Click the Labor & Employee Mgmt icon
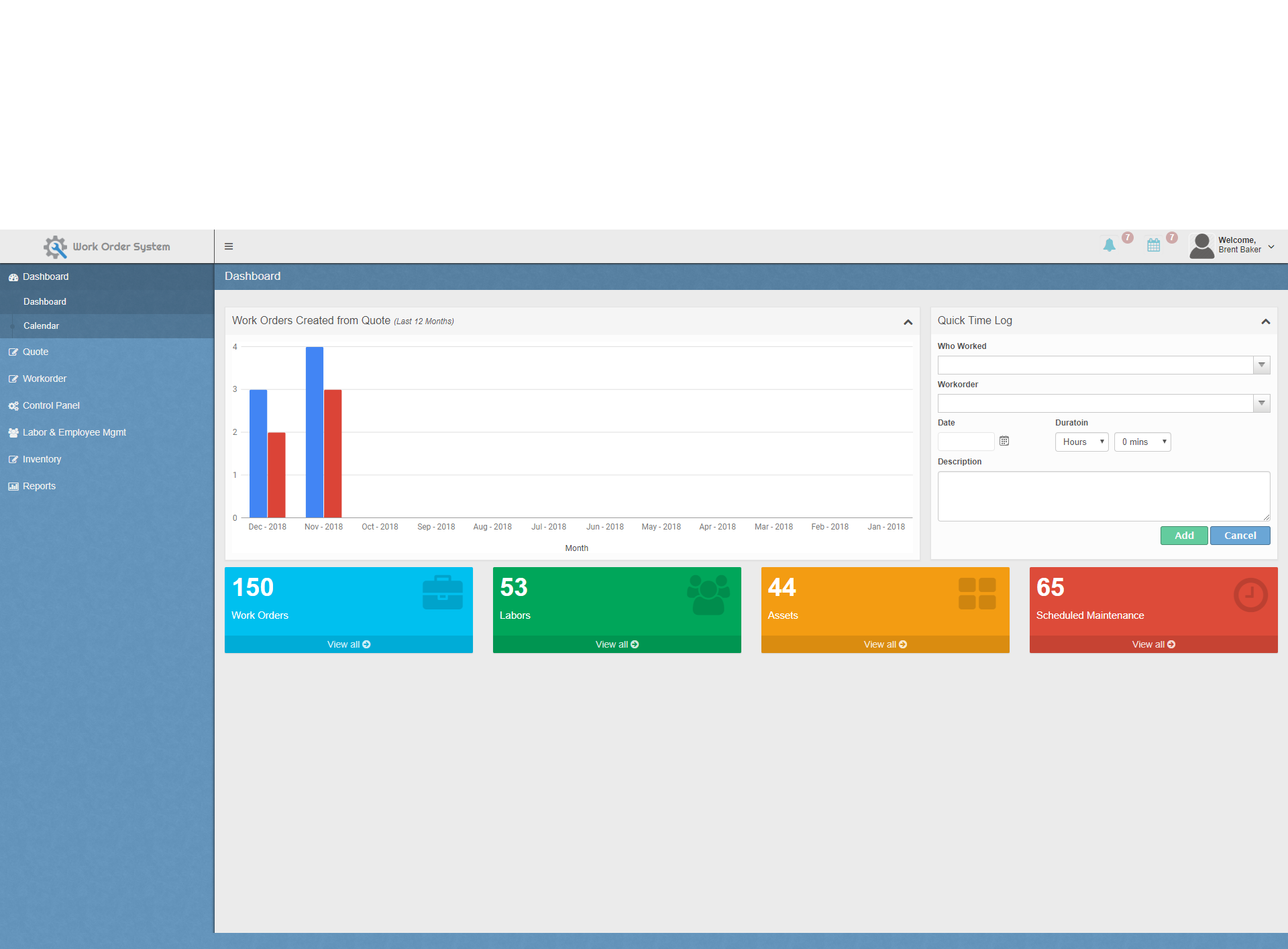 (x=15, y=432)
